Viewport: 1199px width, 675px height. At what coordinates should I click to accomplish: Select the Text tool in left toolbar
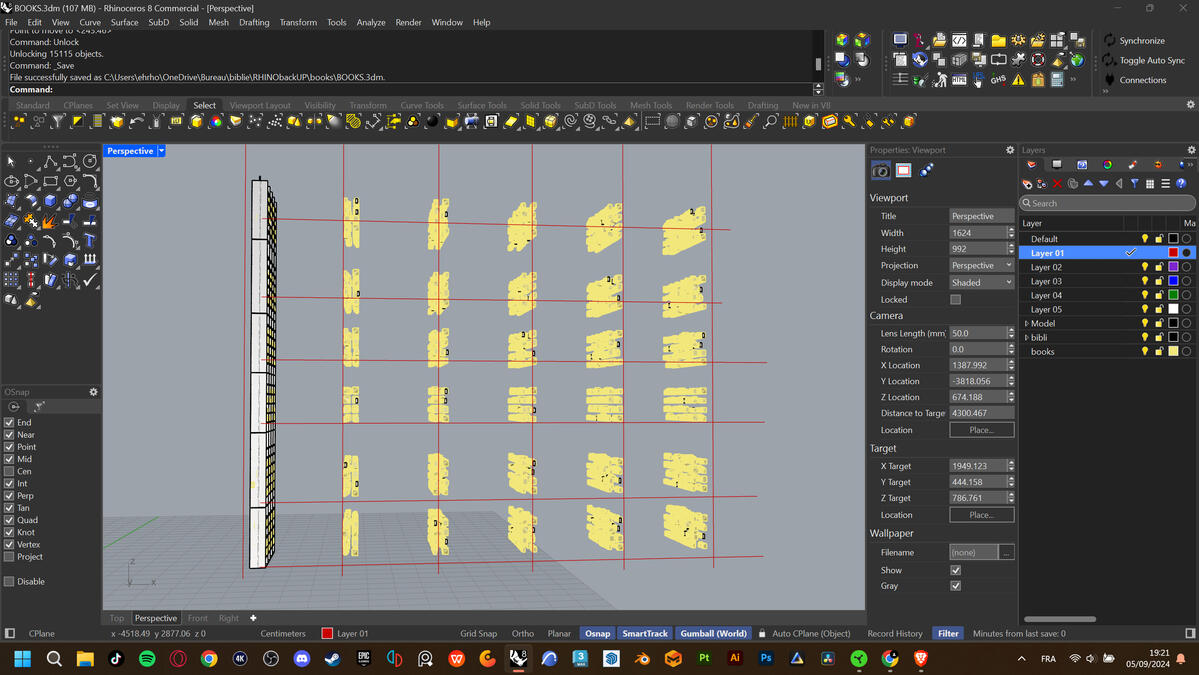(90, 239)
